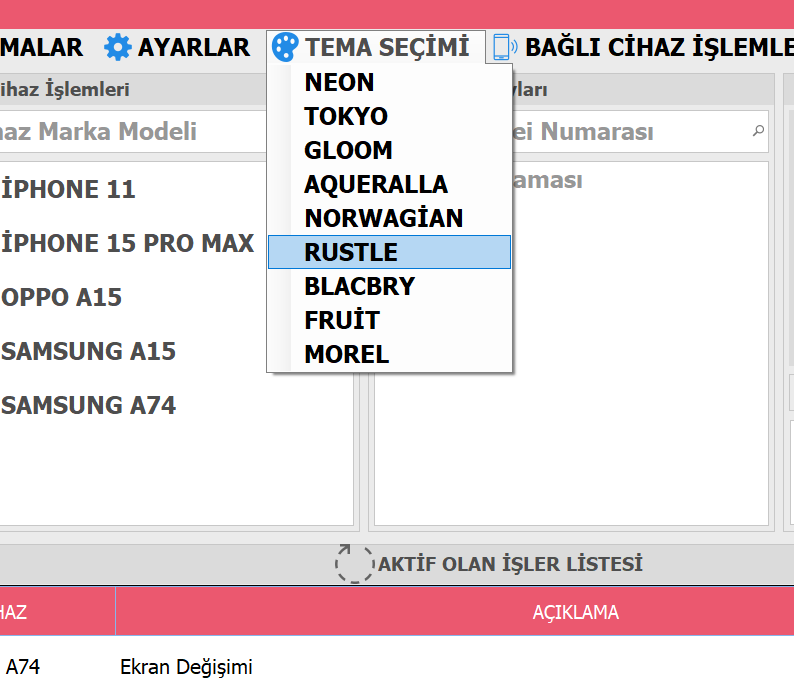Select the NEON theme
794x689 pixels.
click(x=340, y=82)
